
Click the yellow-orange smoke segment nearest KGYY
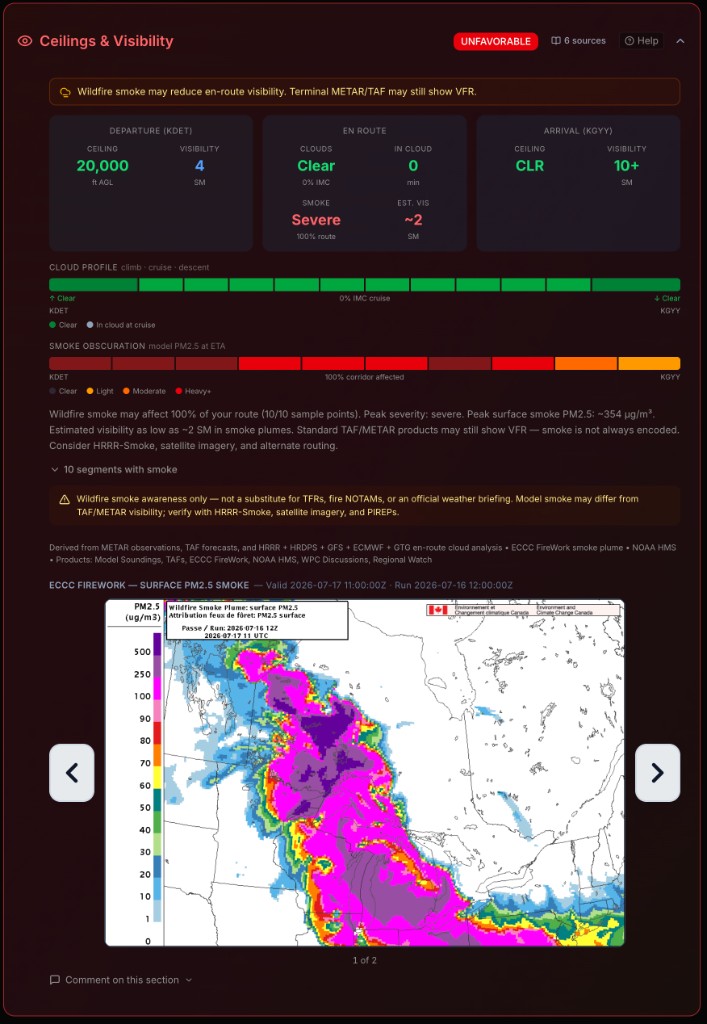649,363
